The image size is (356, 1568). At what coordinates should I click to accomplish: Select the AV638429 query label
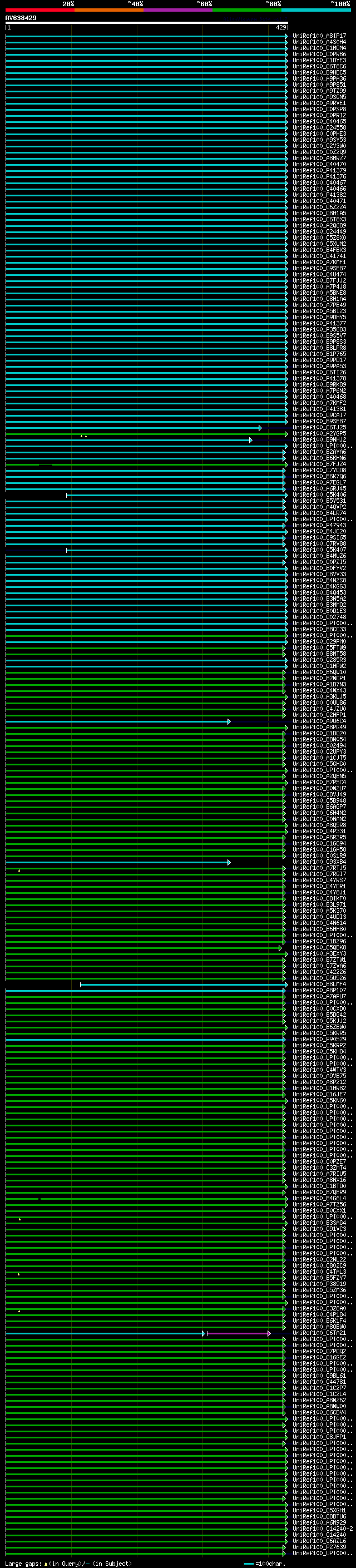[21, 18]
